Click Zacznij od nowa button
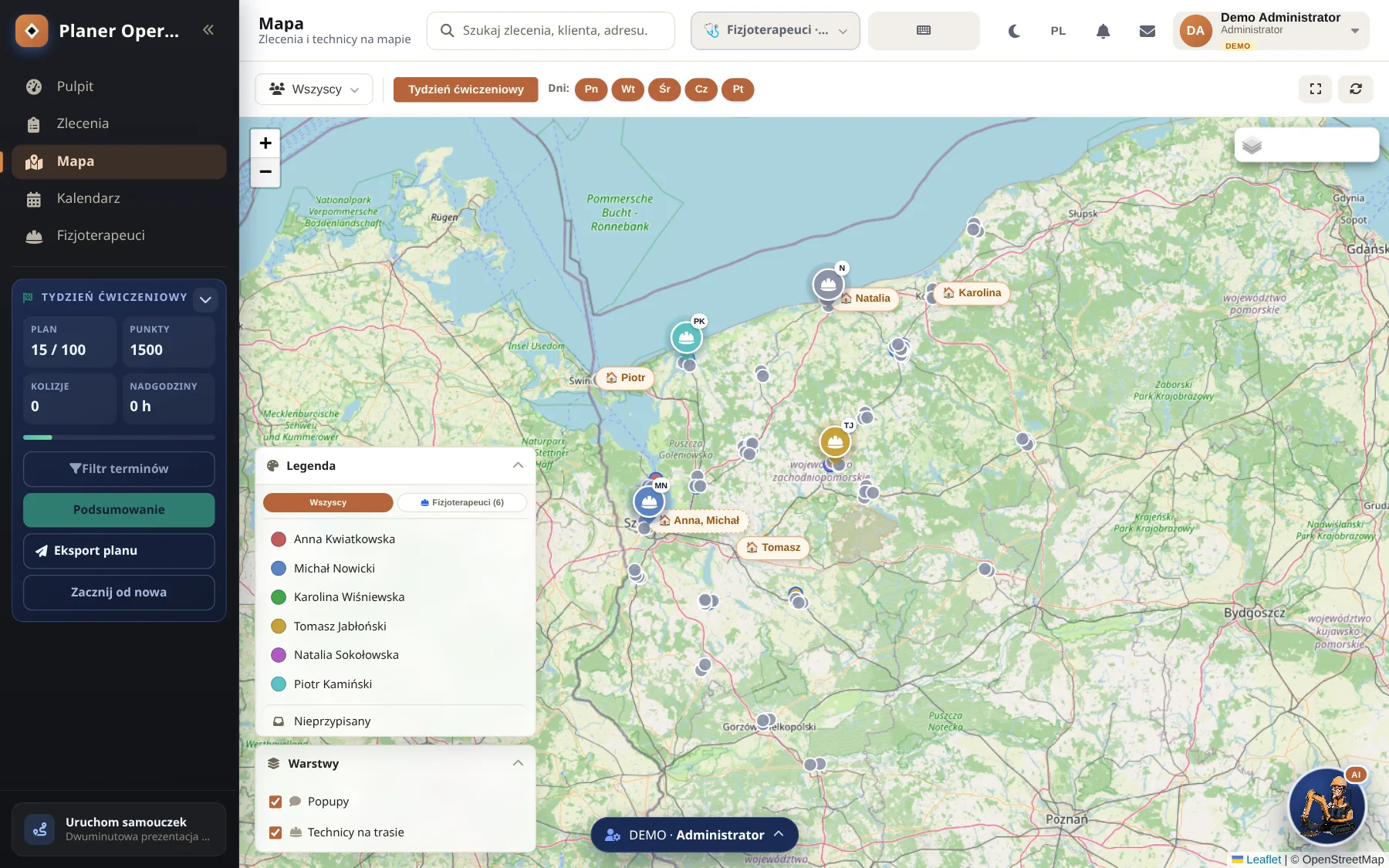Screen dimensions: 1389x868 pos(119,593)
